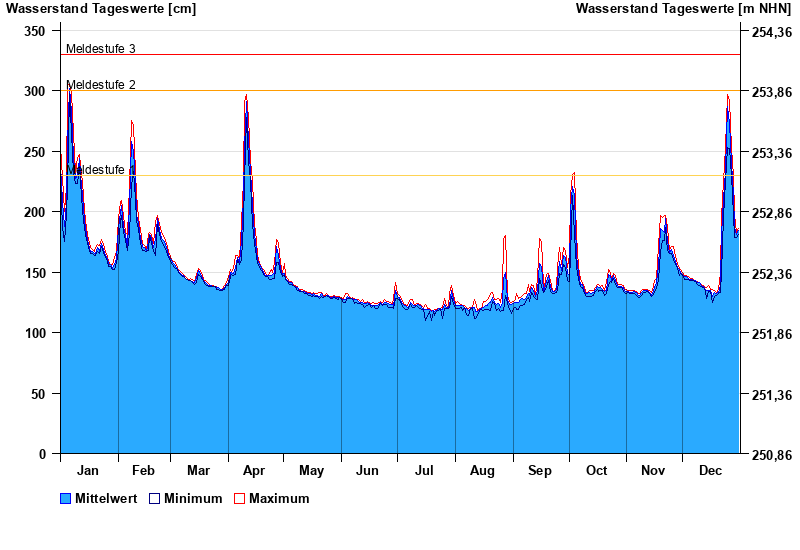The image size is (800, 550).
Task: Click the Meldestufe 2 threshold label
Action: 101,84
